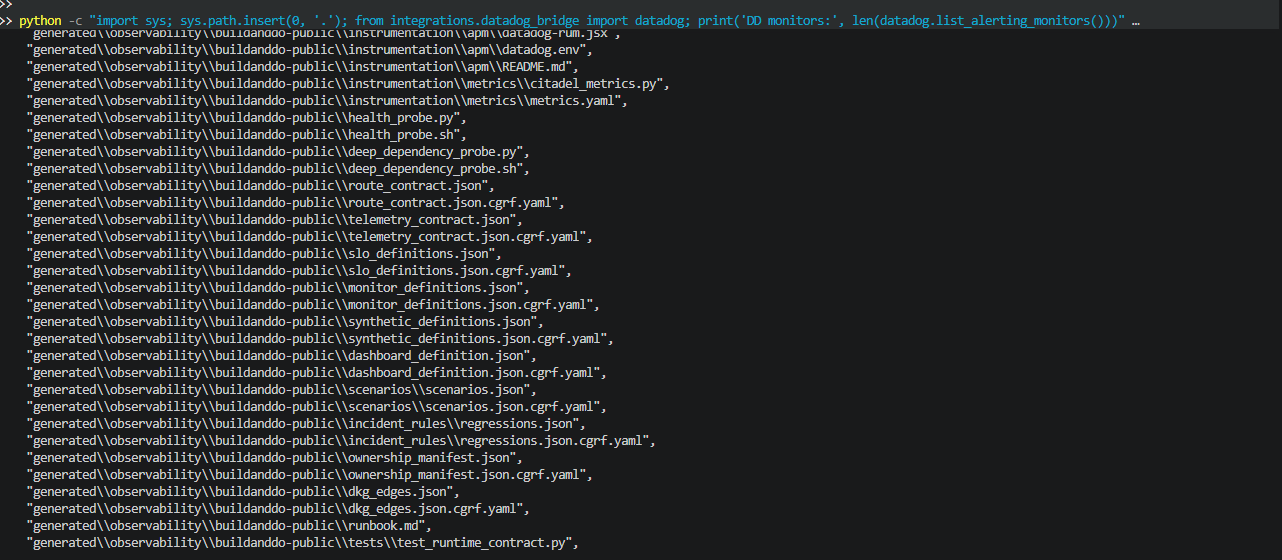
Task: Select the regressions.json path line
Action: pyautogui.click(x=305, y=424)
